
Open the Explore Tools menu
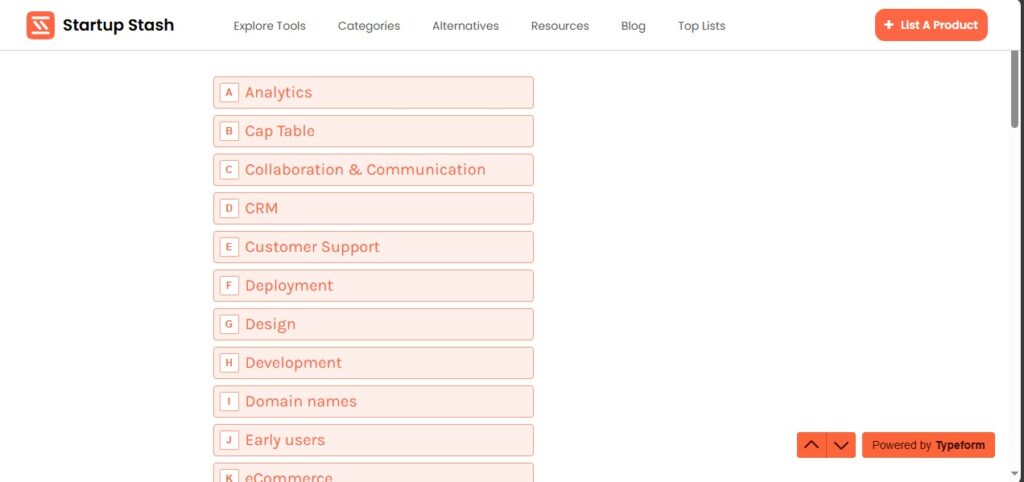pyautogui.click(x=269, y=26)
